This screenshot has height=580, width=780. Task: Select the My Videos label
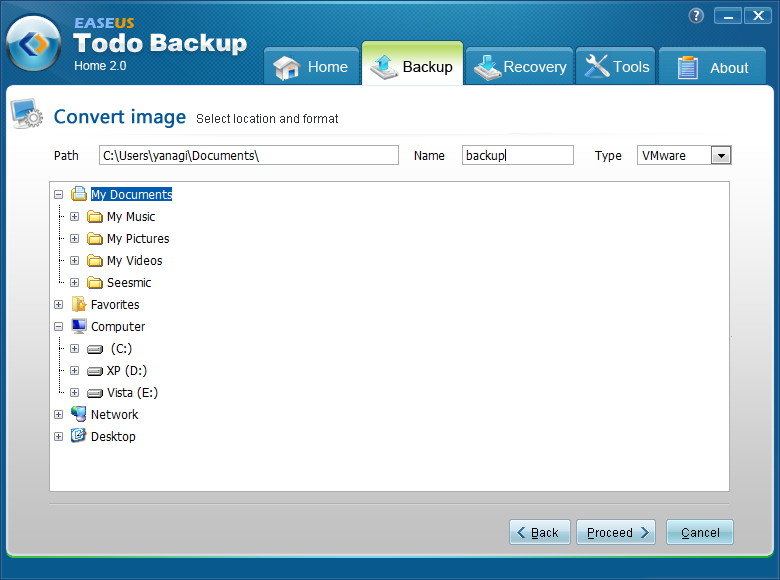pos(134,260)
